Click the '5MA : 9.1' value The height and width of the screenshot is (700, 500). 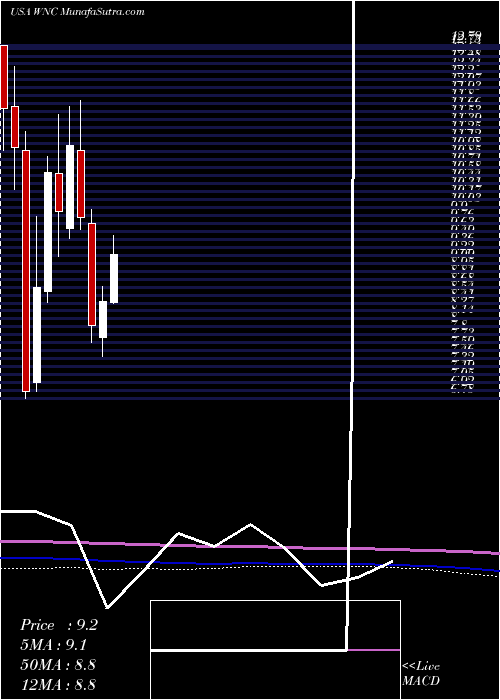54,645
